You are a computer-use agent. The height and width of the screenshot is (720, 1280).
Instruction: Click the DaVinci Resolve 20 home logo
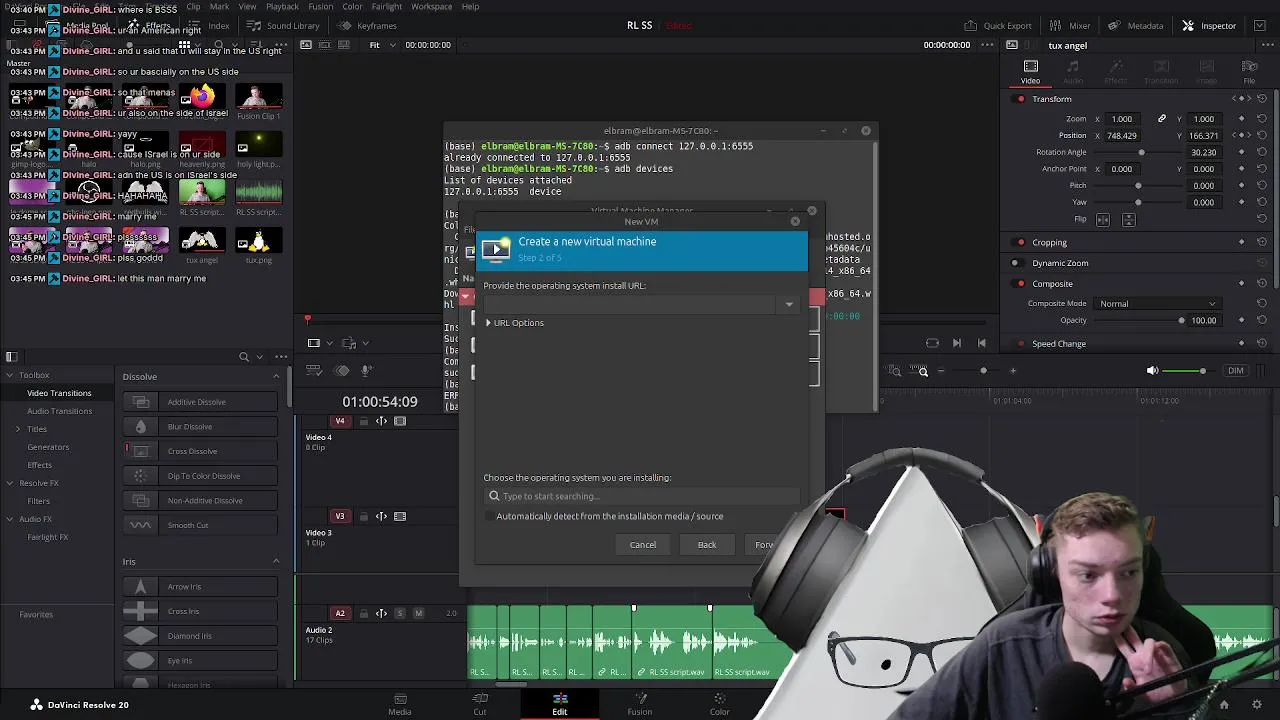pyautogui.click(x=36, y=705)
